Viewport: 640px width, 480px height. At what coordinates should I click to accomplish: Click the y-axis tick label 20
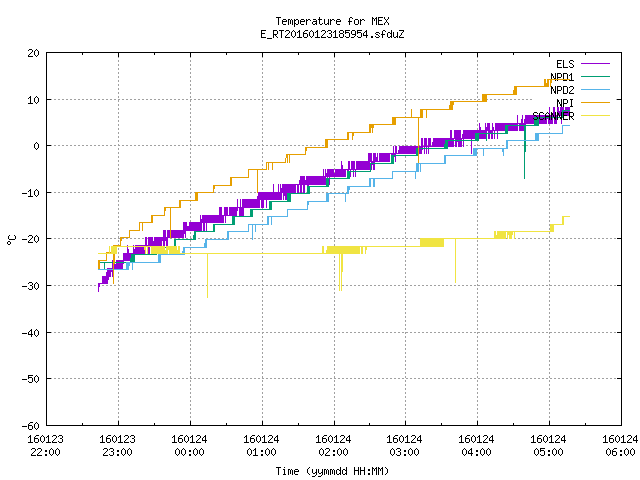click(33, 53)
